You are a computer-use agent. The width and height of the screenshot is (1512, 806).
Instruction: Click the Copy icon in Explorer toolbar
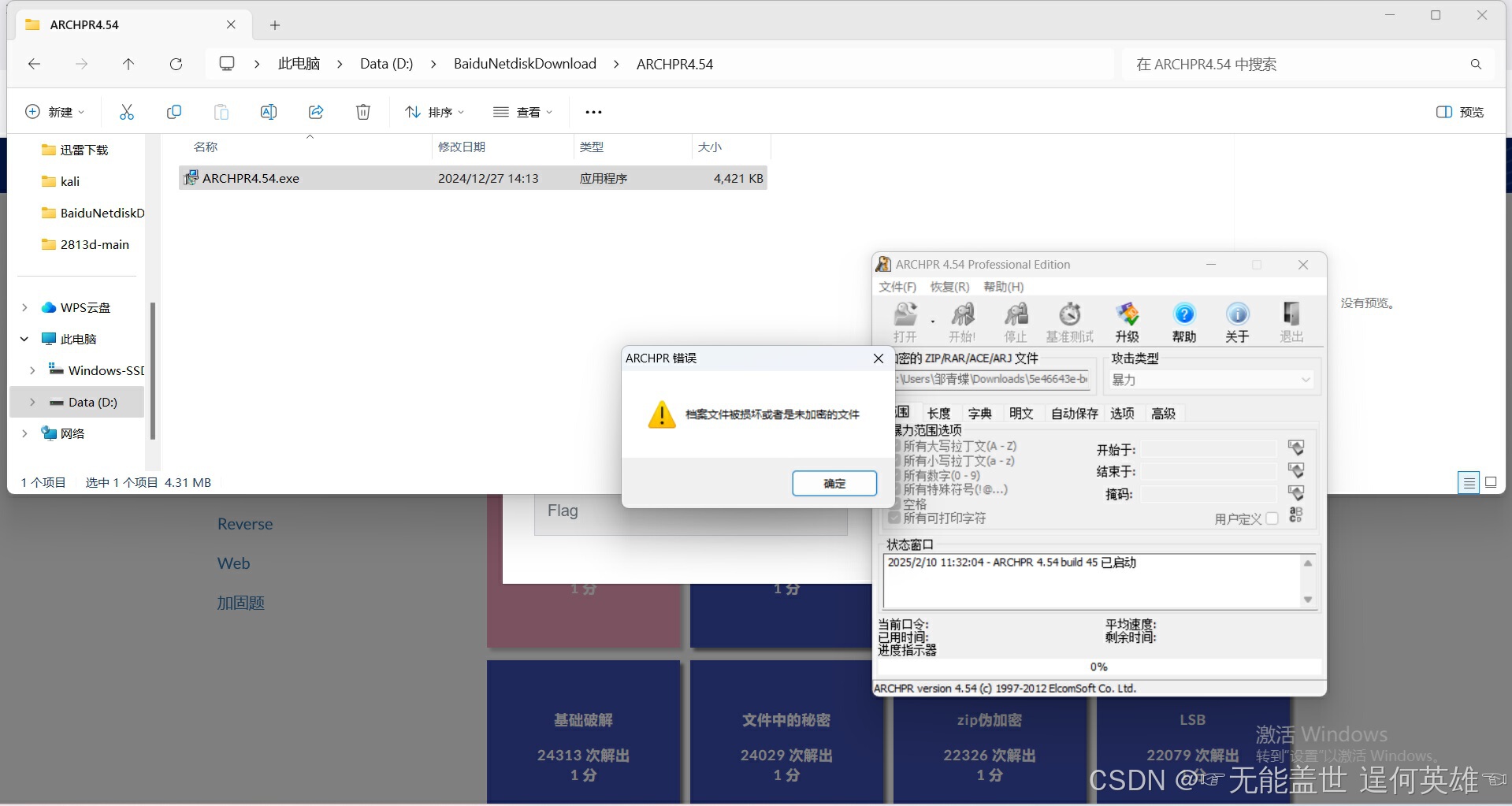(174, 112)
